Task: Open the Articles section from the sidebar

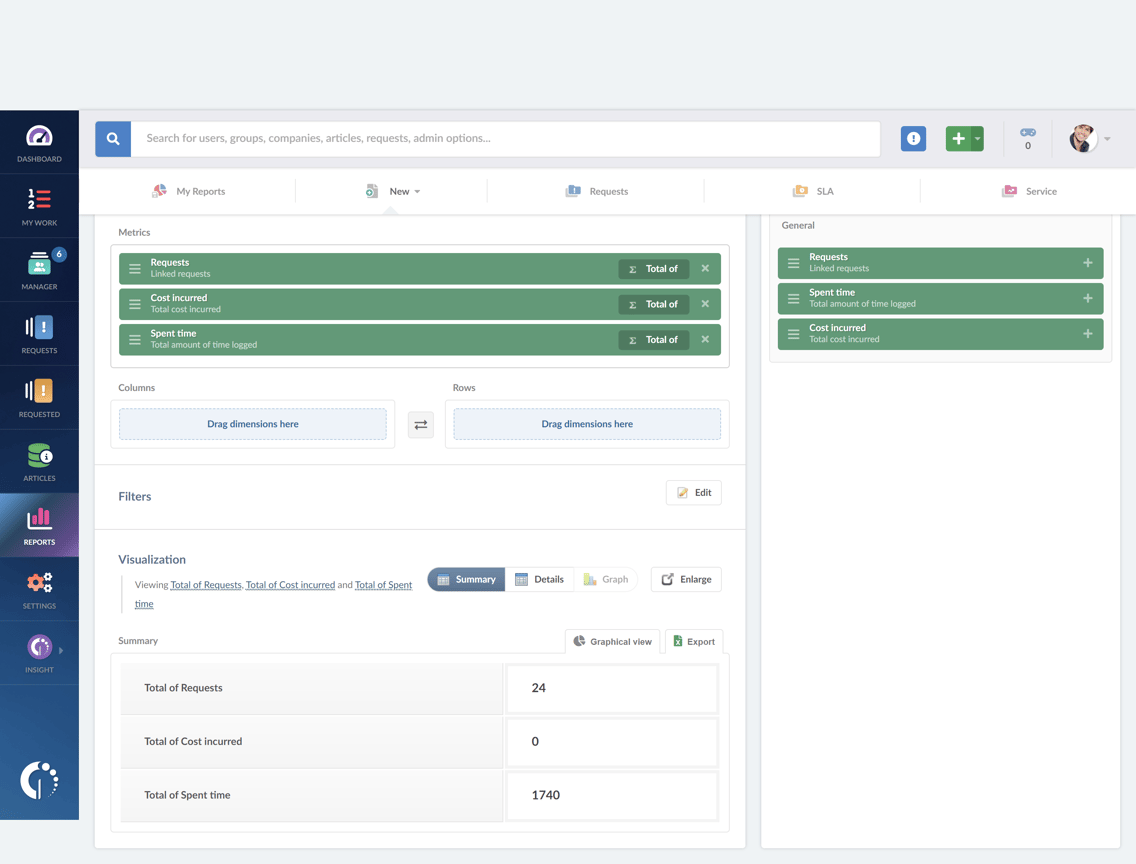Action: tap(39, 461)
